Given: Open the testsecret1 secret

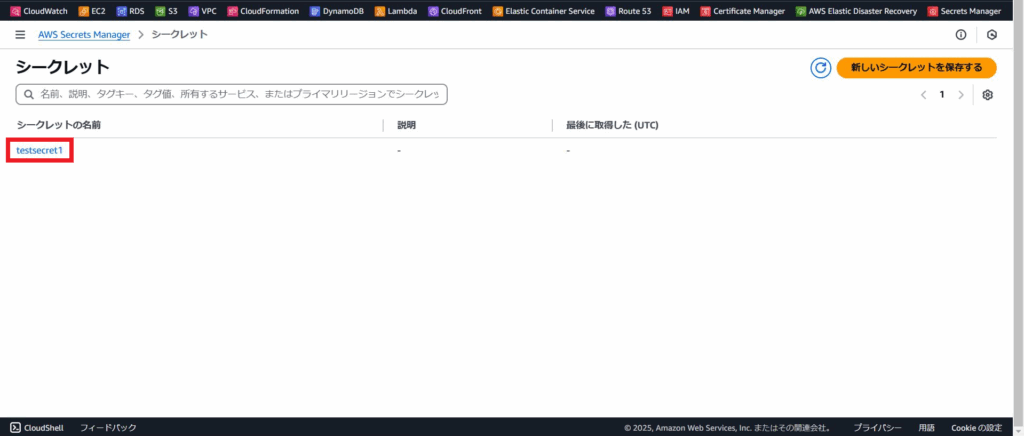Looking at the screenshot, I should tap(39, 150).
